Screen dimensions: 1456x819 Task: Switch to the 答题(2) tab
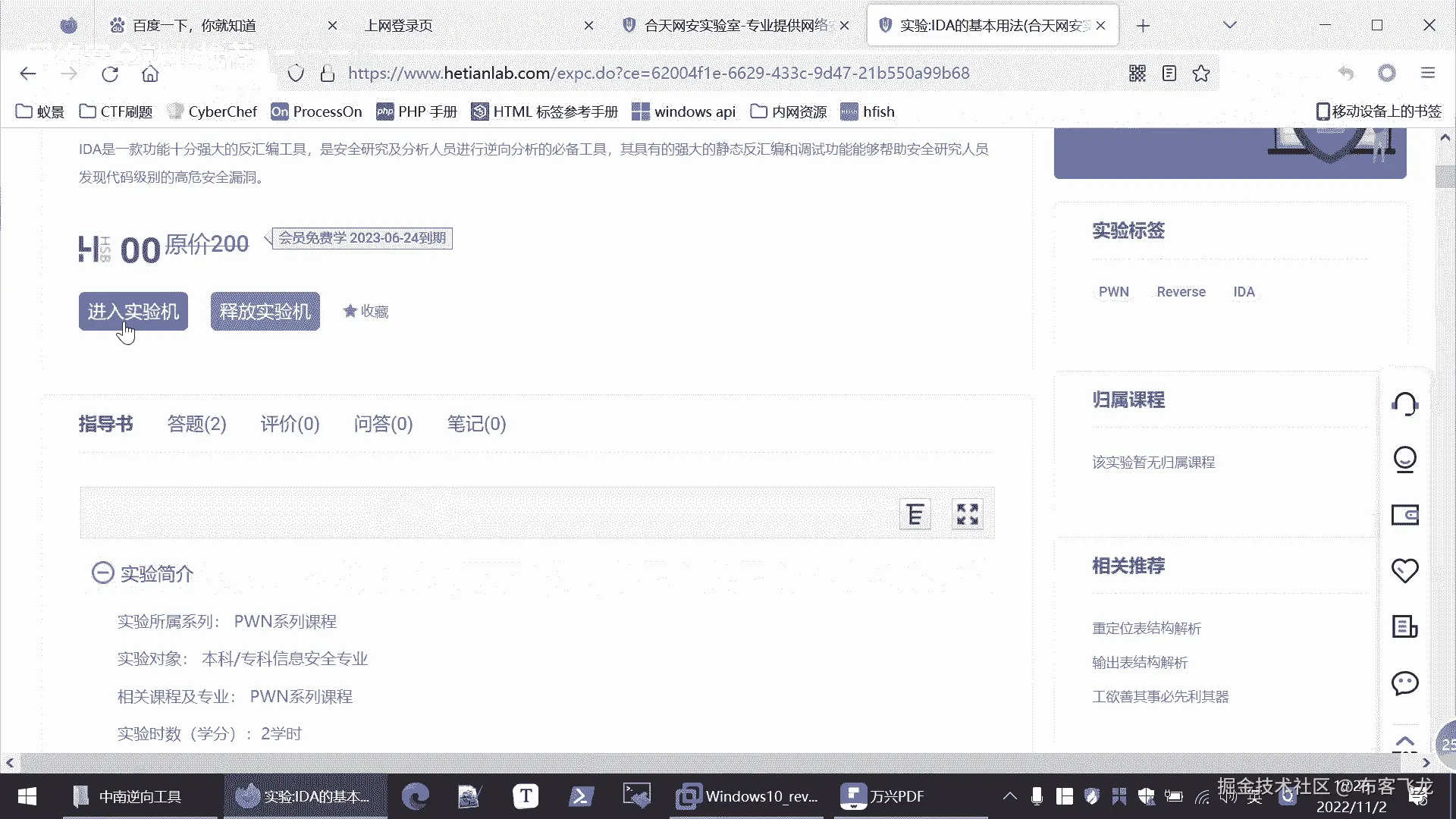coord(196,424)
